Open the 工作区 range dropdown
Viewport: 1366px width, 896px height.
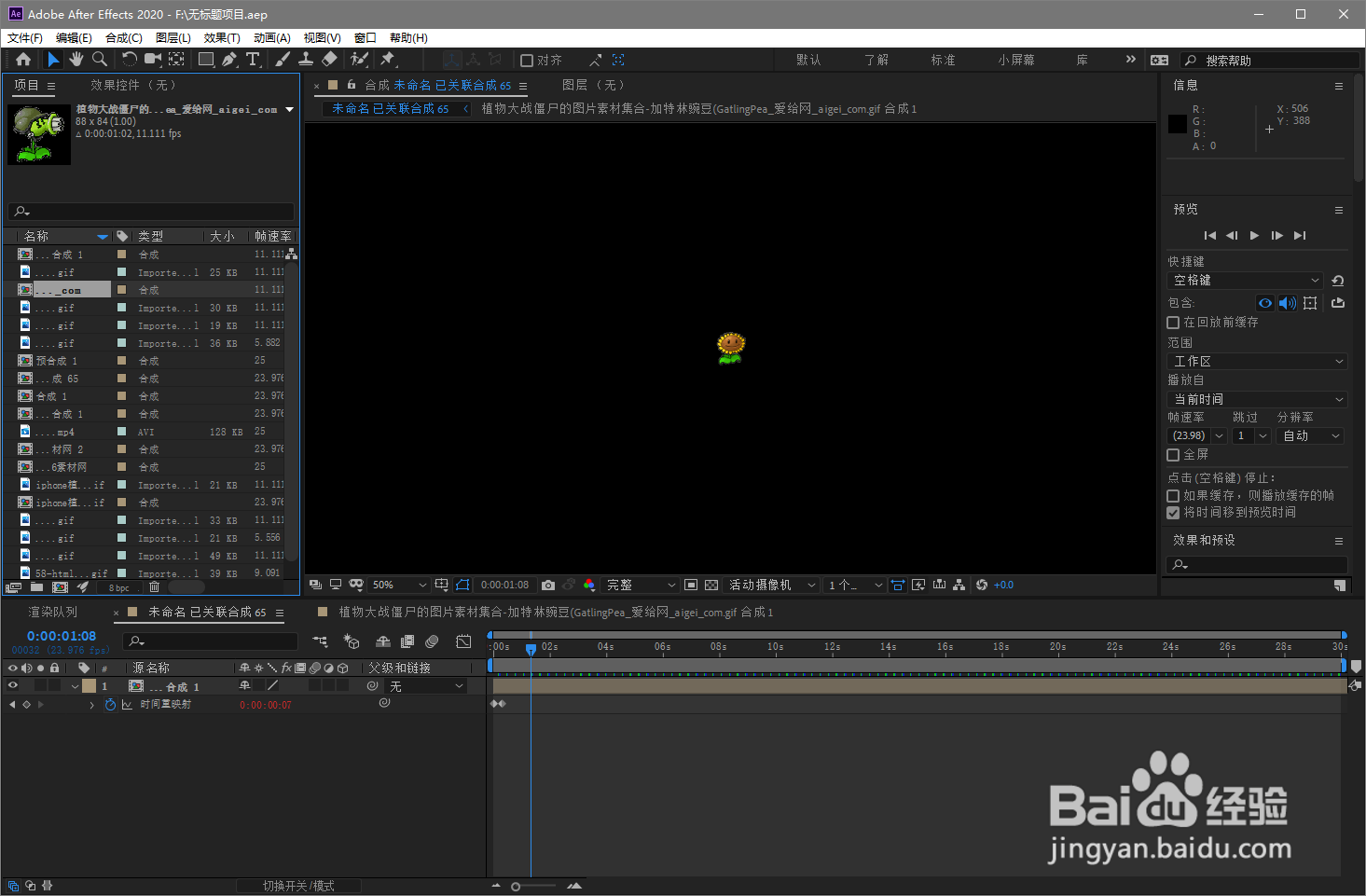(x=1257, y=362)
